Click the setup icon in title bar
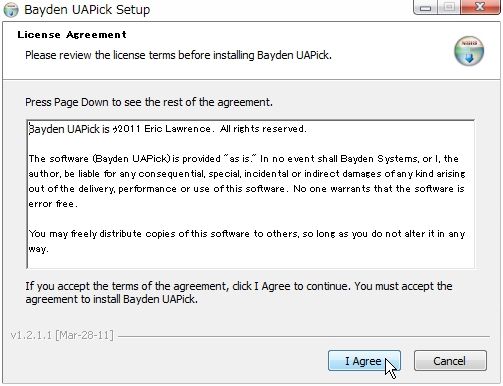Viewport: 503px width, 386px height. pyautogui.click(x=11, y=9)
